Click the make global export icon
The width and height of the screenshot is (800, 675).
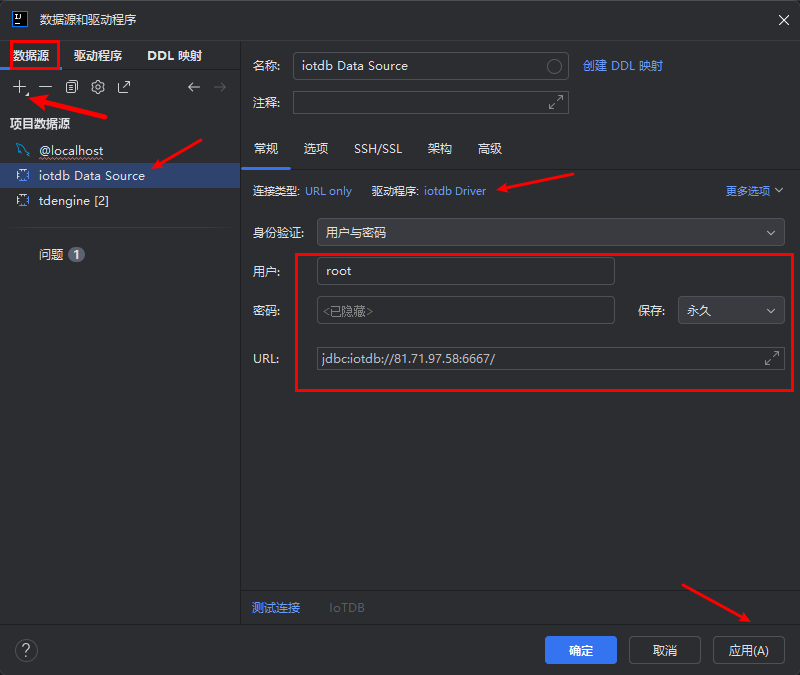124,87
